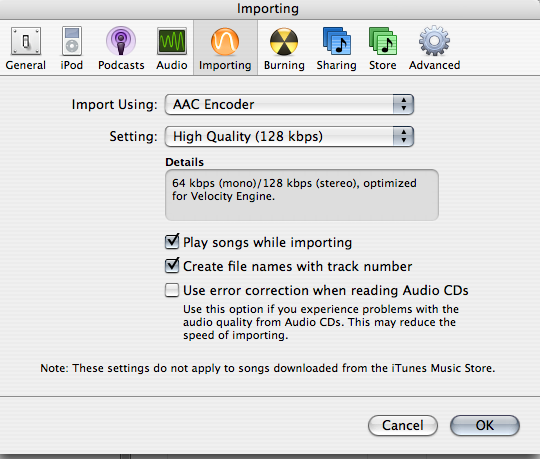Image resolution: width=540 pixels, height=459 pixels.
Task: Open the Setting High Quality dropdown
Action: (x=289, y=136)
